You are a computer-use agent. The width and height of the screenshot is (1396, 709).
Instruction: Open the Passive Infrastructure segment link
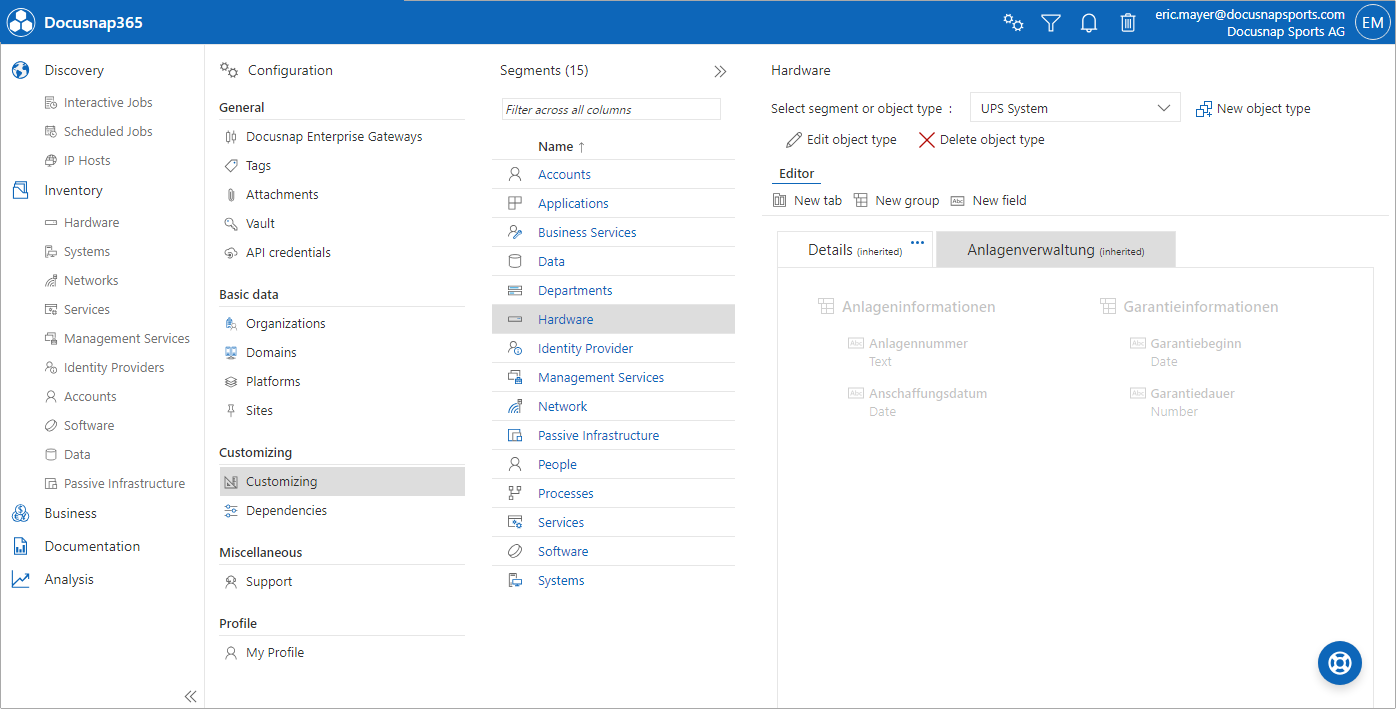[598, 435]
